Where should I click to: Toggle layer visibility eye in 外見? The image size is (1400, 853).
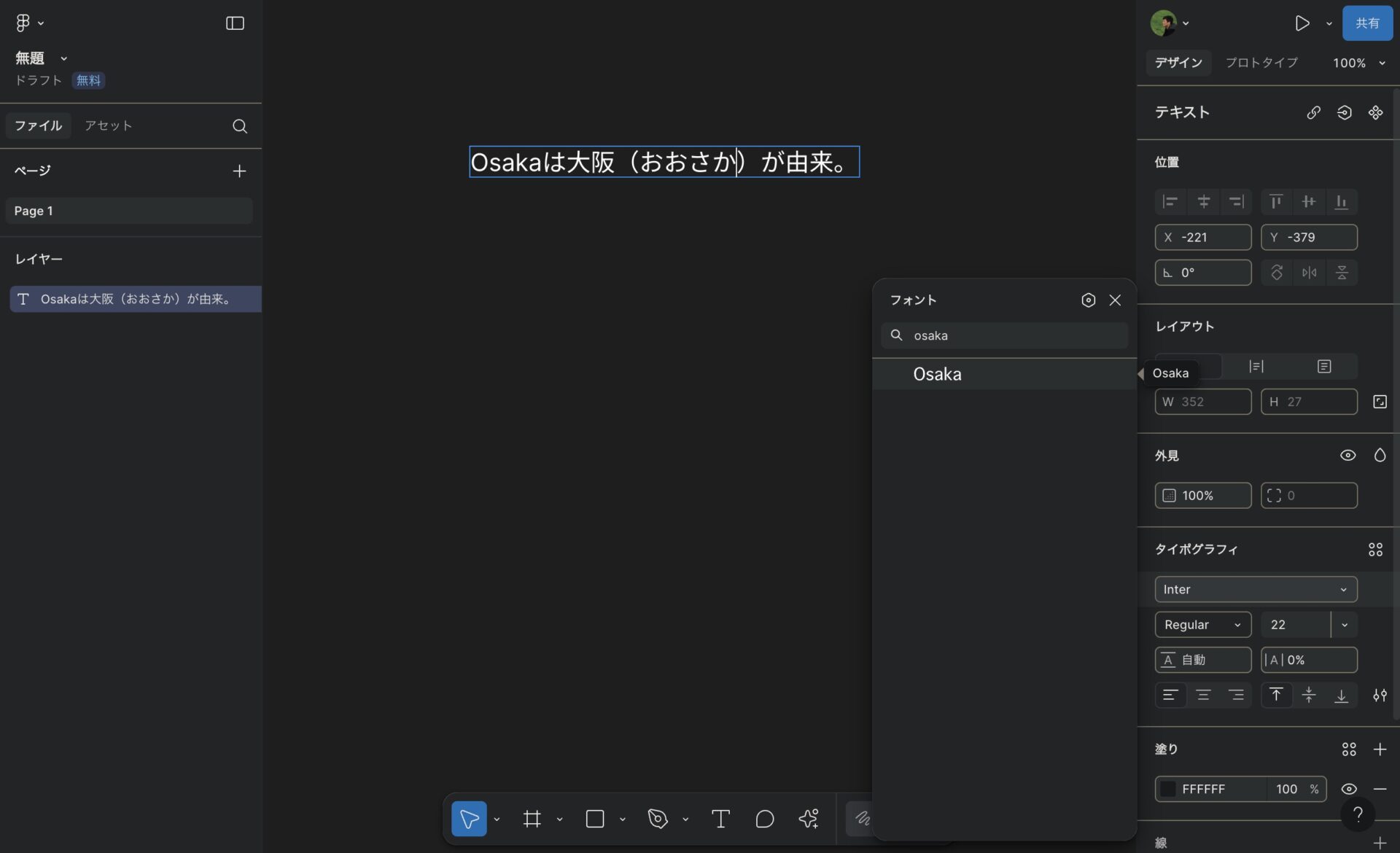(1347, 456)
